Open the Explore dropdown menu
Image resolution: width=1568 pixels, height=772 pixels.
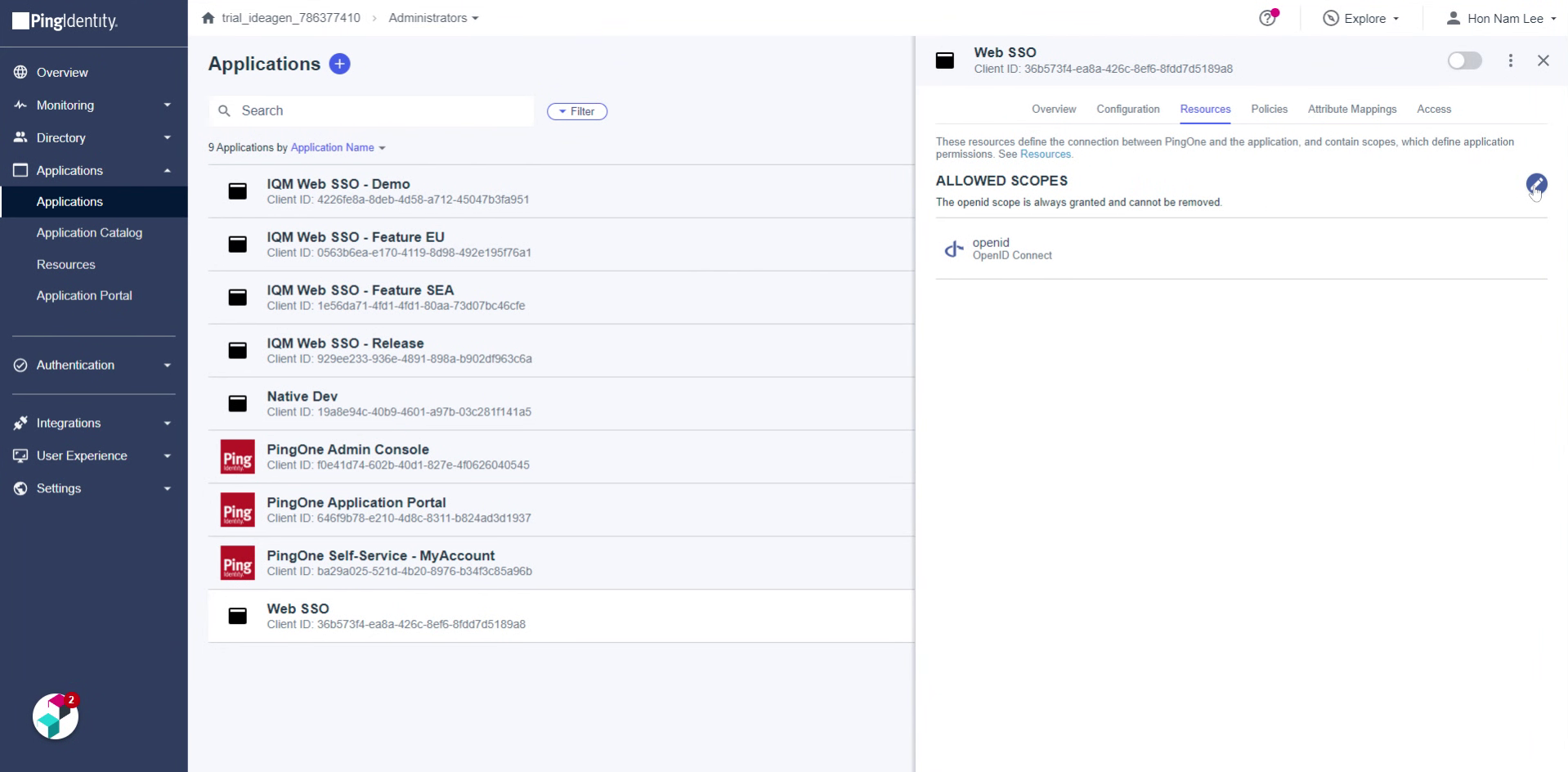pyautogui.click(x=1361, y=18)
